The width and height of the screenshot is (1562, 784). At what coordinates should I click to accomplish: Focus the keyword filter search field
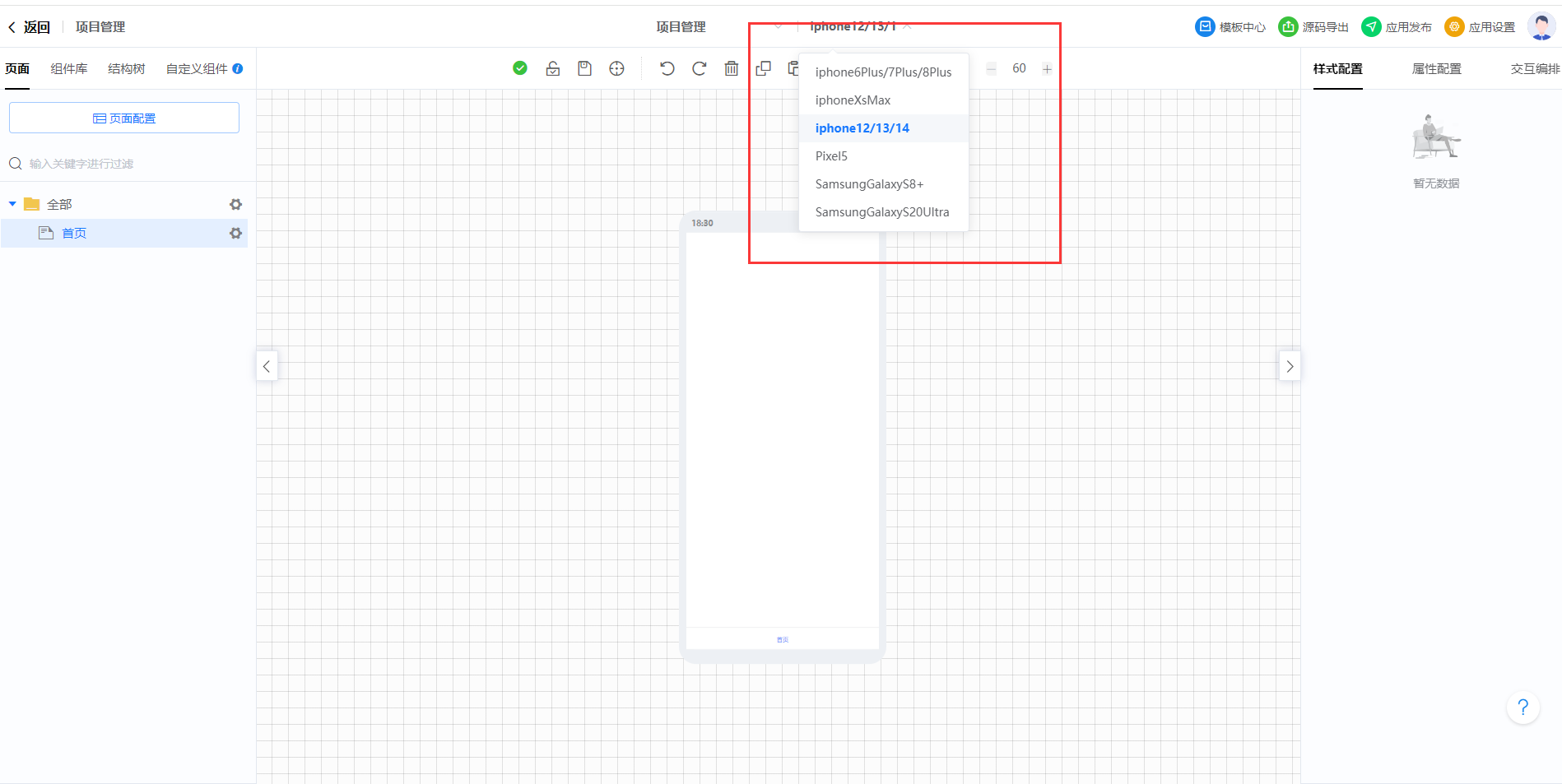[x=124, y=164]
